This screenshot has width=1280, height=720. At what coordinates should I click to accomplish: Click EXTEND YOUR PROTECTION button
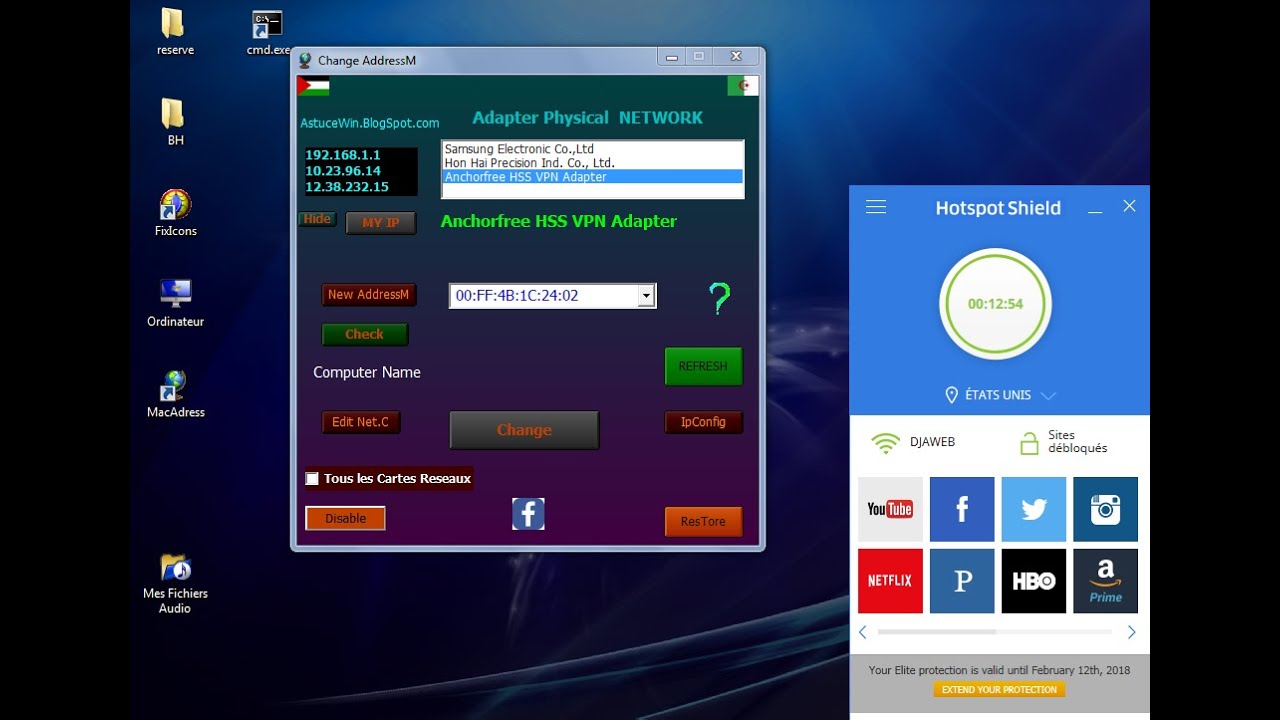click(999, 690)
